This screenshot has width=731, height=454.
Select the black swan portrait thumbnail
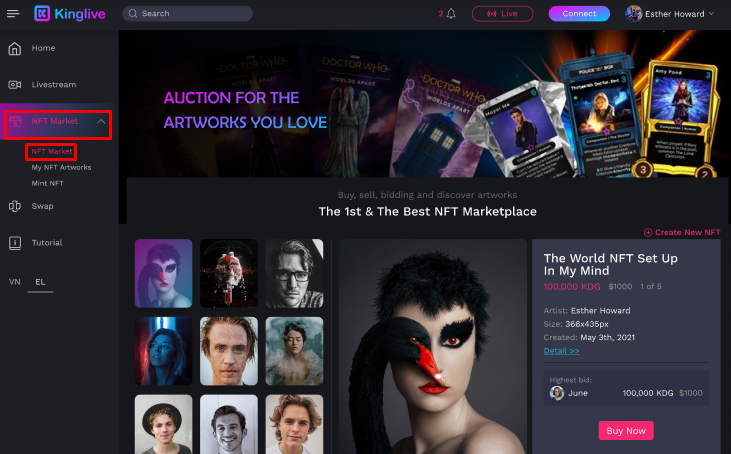[163, 273]
